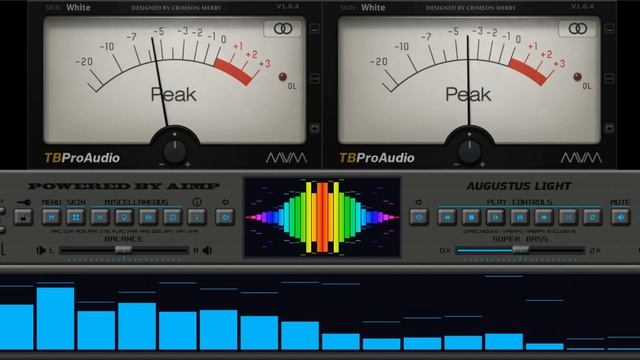This screenshot has height=360, width=640.
Task: Toggle the Repeat button
Action: coord(592,217)
